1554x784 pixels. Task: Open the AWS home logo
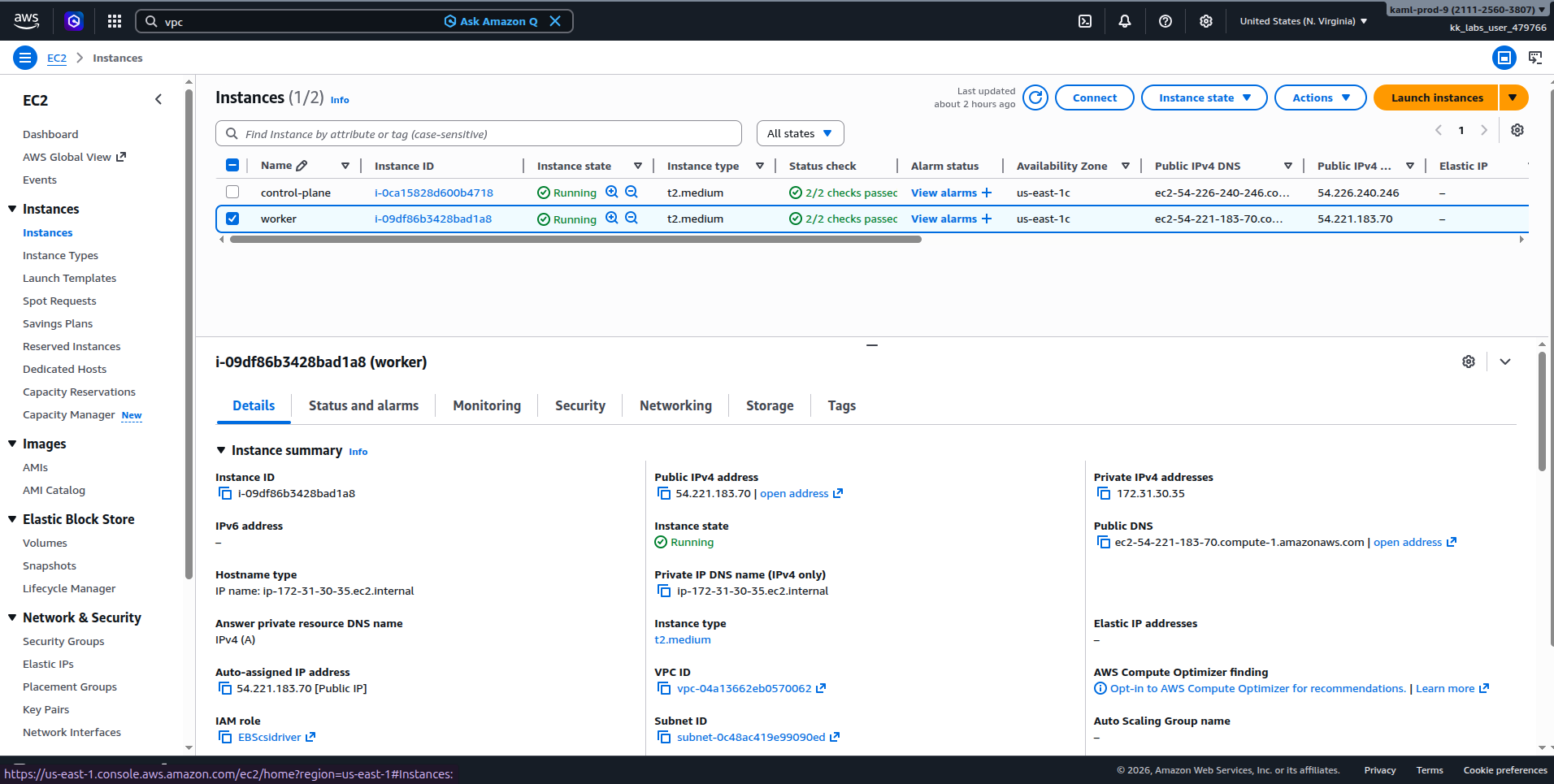click(x=26, y=21)
